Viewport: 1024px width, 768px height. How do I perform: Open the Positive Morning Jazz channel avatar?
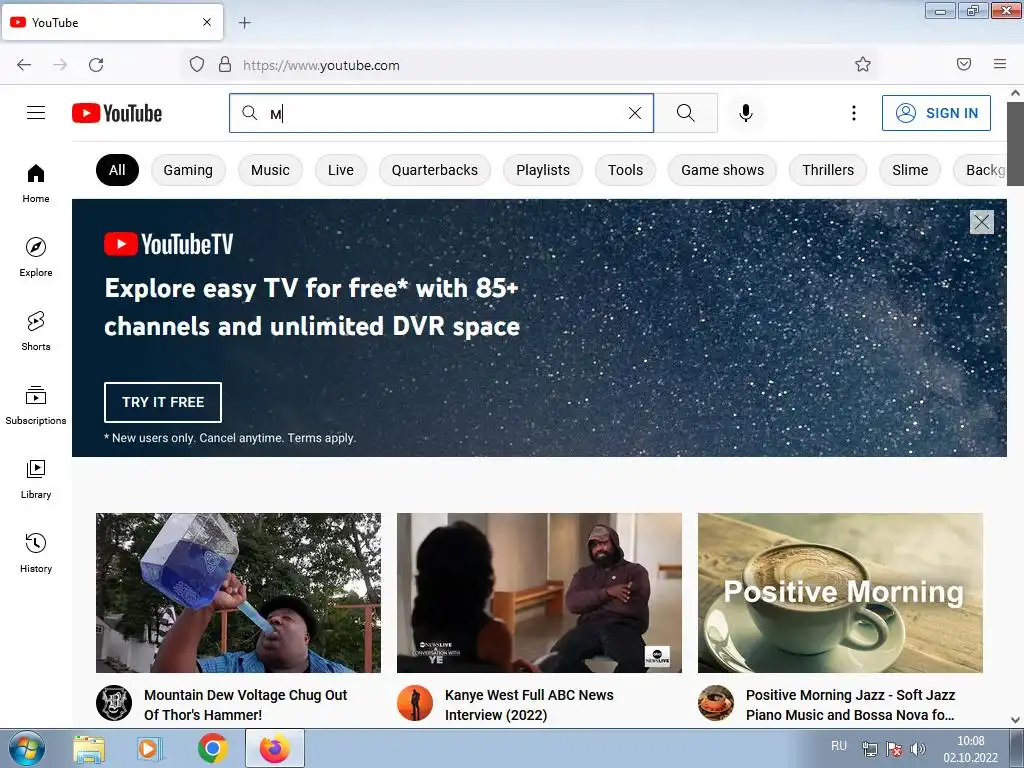point(716,703)
